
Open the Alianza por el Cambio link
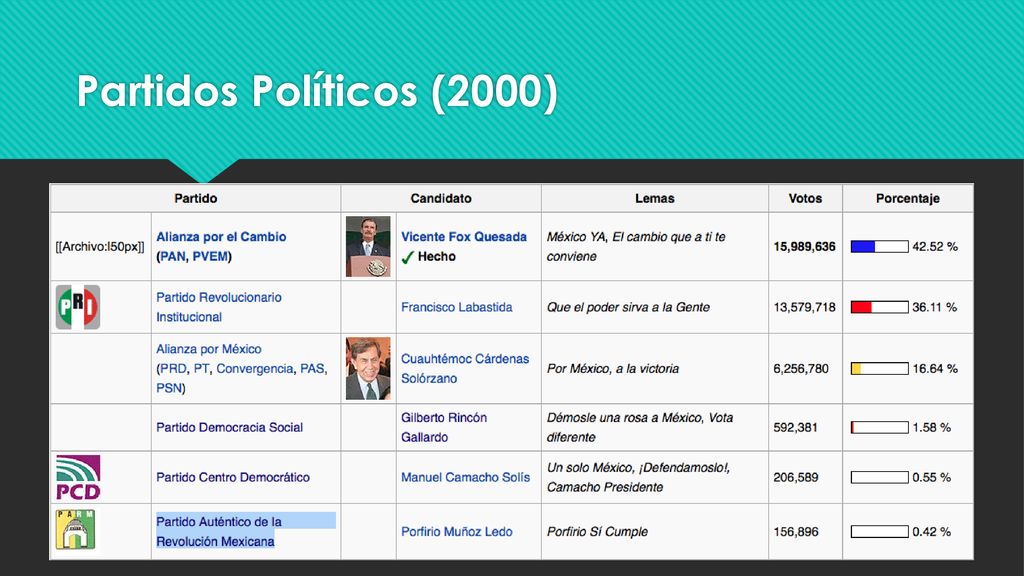221,237
